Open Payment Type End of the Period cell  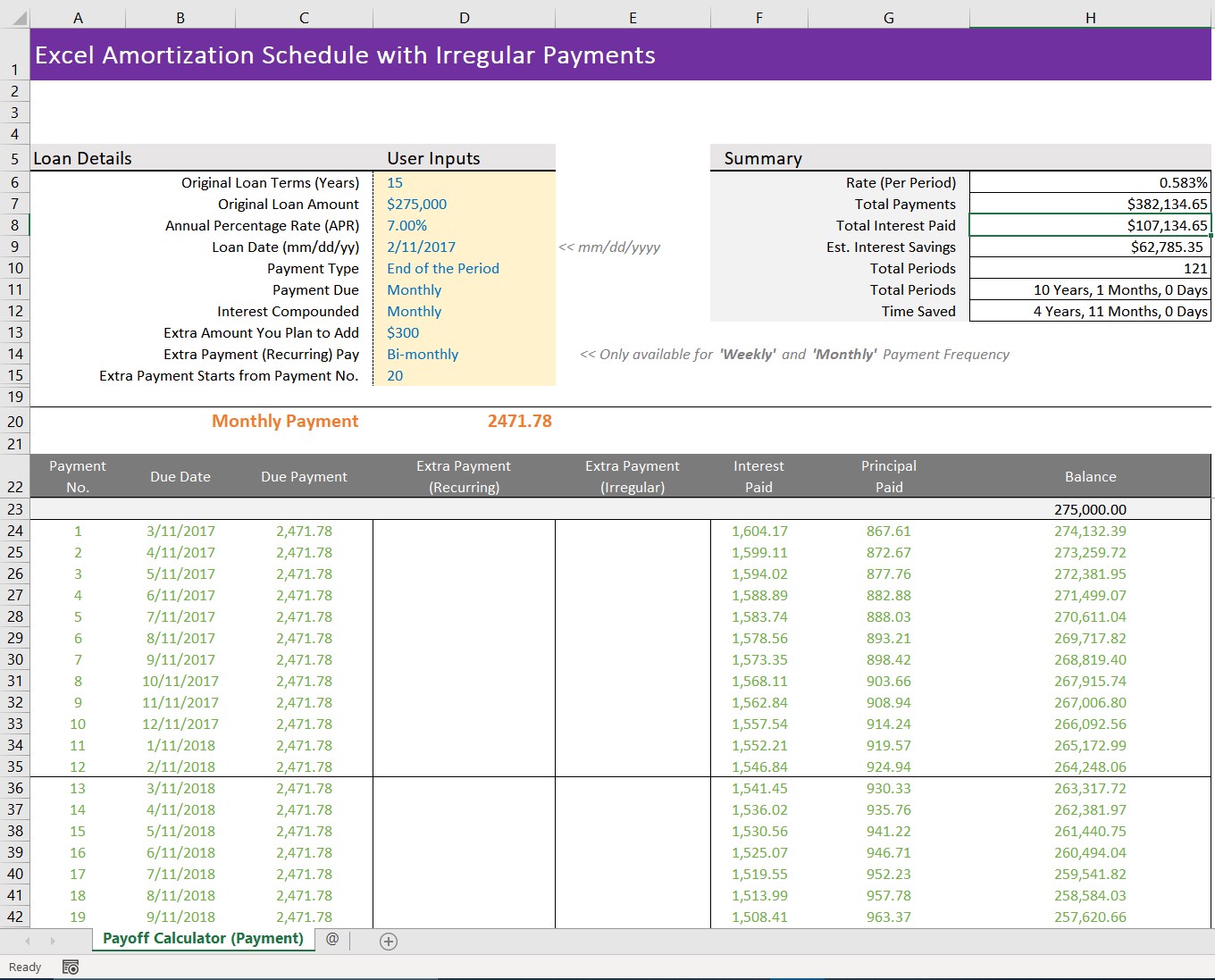point(464,268)
